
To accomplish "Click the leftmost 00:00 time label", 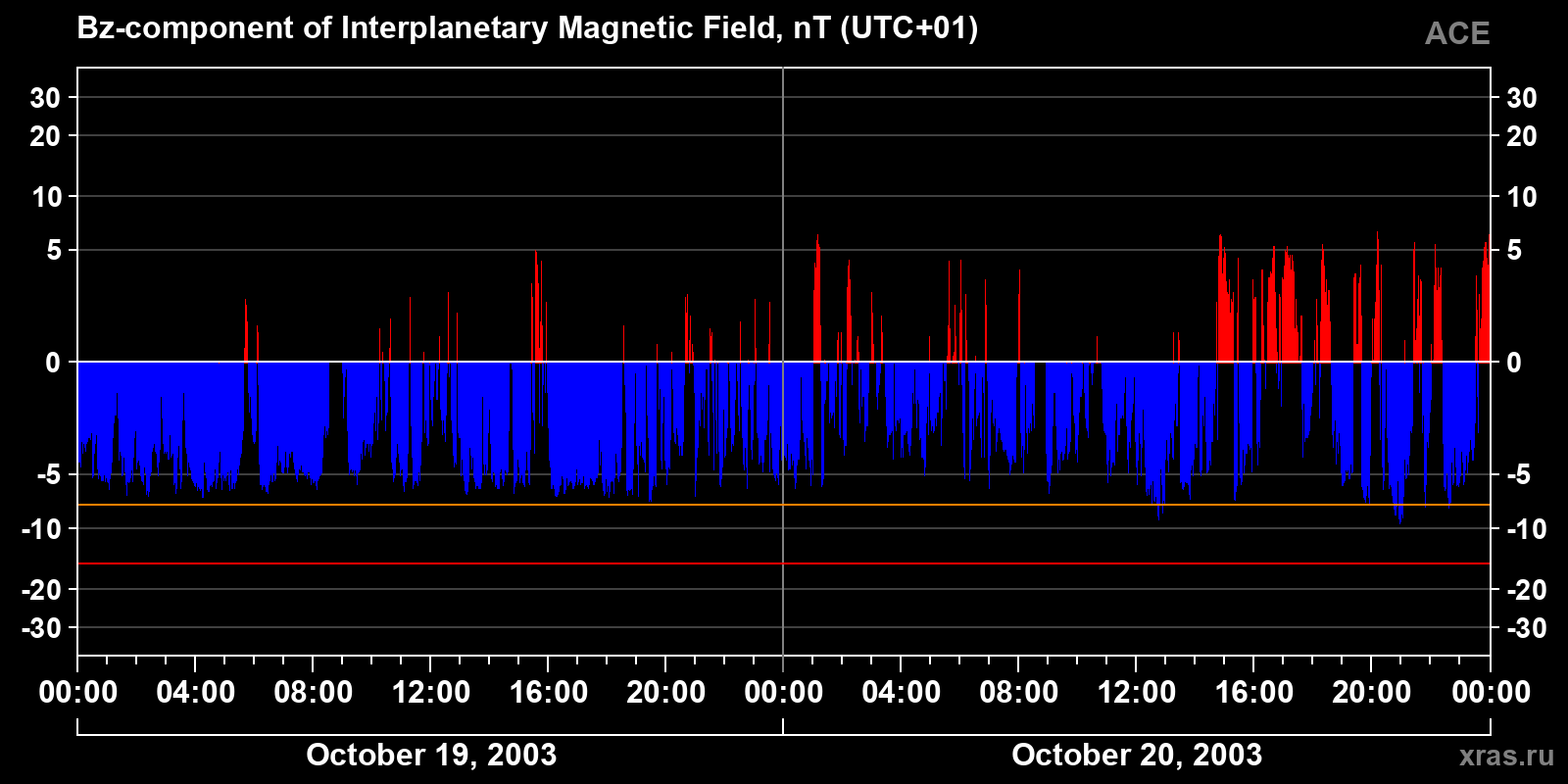I will tap(78, 692).
